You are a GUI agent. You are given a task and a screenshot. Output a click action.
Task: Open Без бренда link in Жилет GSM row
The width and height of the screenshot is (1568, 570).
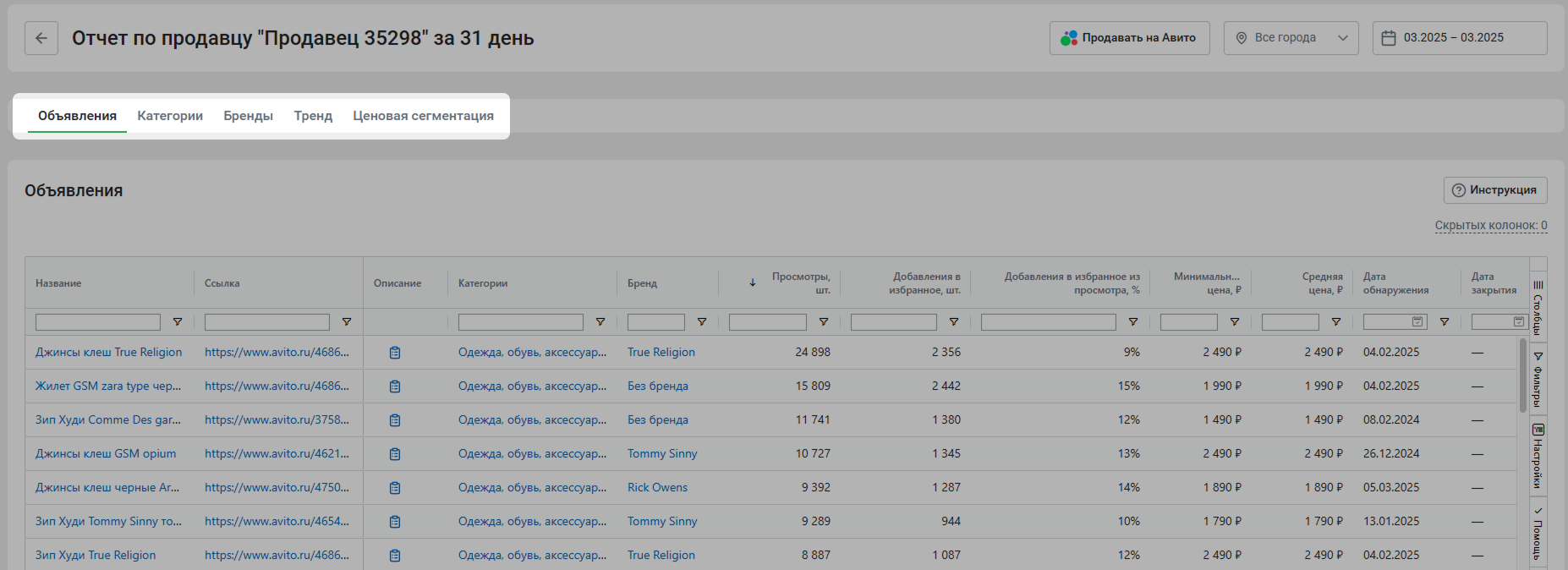pyautogui.click(x=658, y=386)
